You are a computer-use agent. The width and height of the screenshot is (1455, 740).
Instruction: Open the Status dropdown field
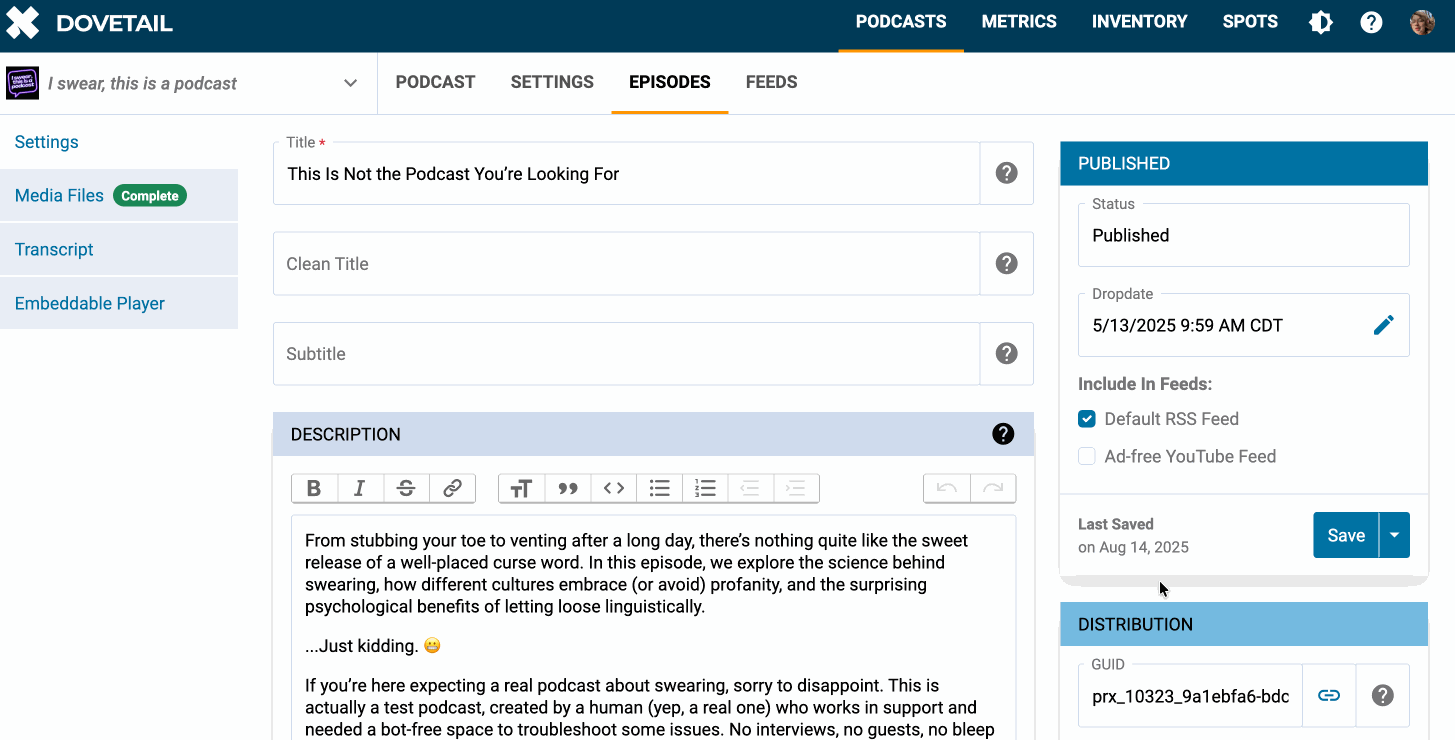tap(1243, 236)
